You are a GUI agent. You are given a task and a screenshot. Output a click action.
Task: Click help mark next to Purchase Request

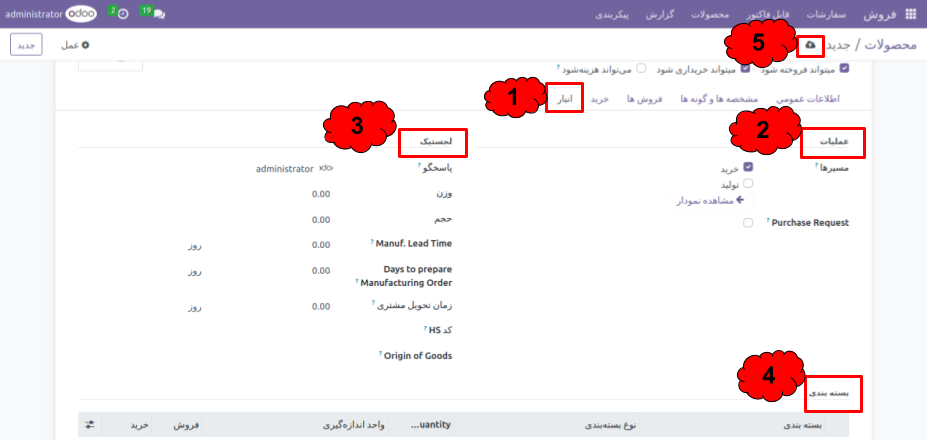click(769, 220)
